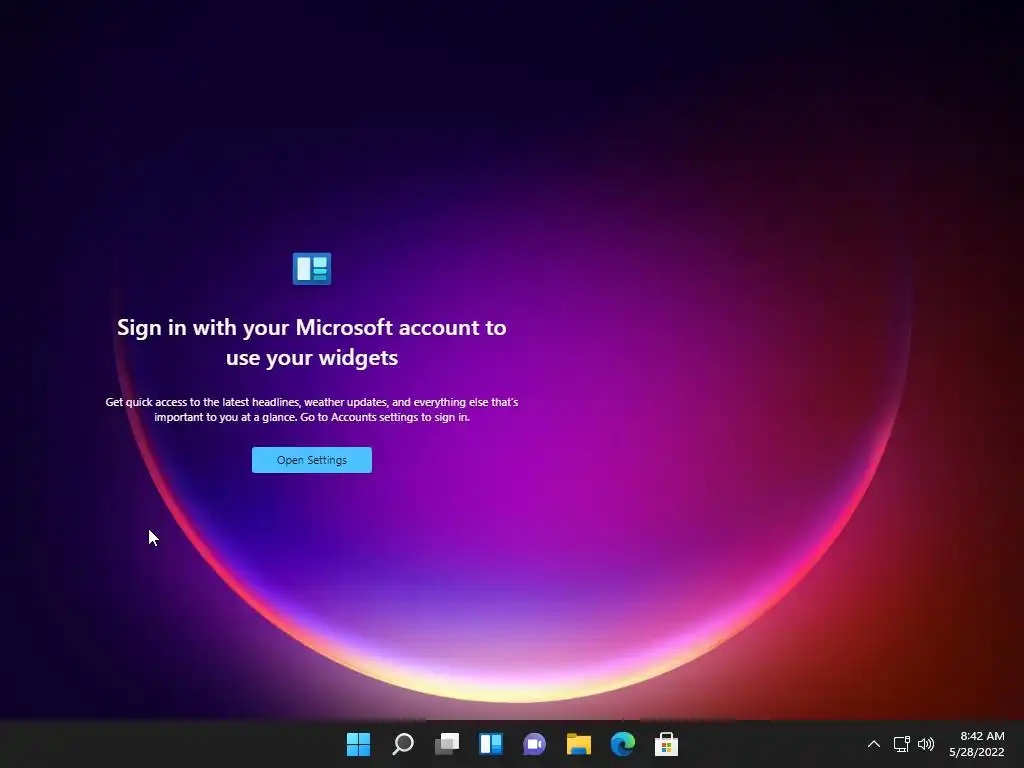Image resolution: width=1024 pixels, height=768 pixels.
Task: Click the Widgets logo above sign-in heading
Action: click(312, 268)
